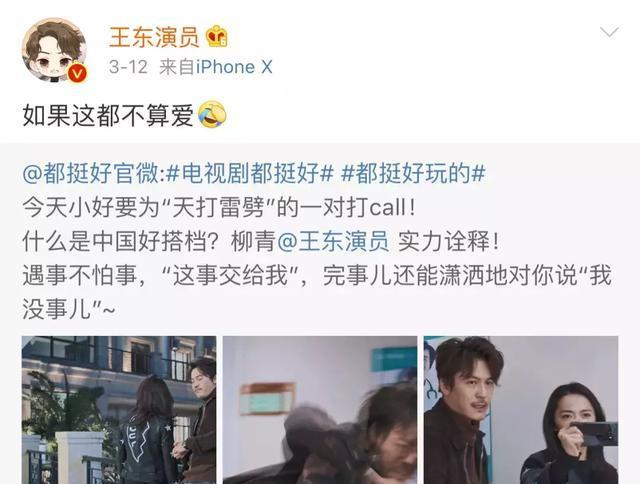This screenshot has width=640, height=484.
Task: Tap the iPhone X source link
Action: 234,67
